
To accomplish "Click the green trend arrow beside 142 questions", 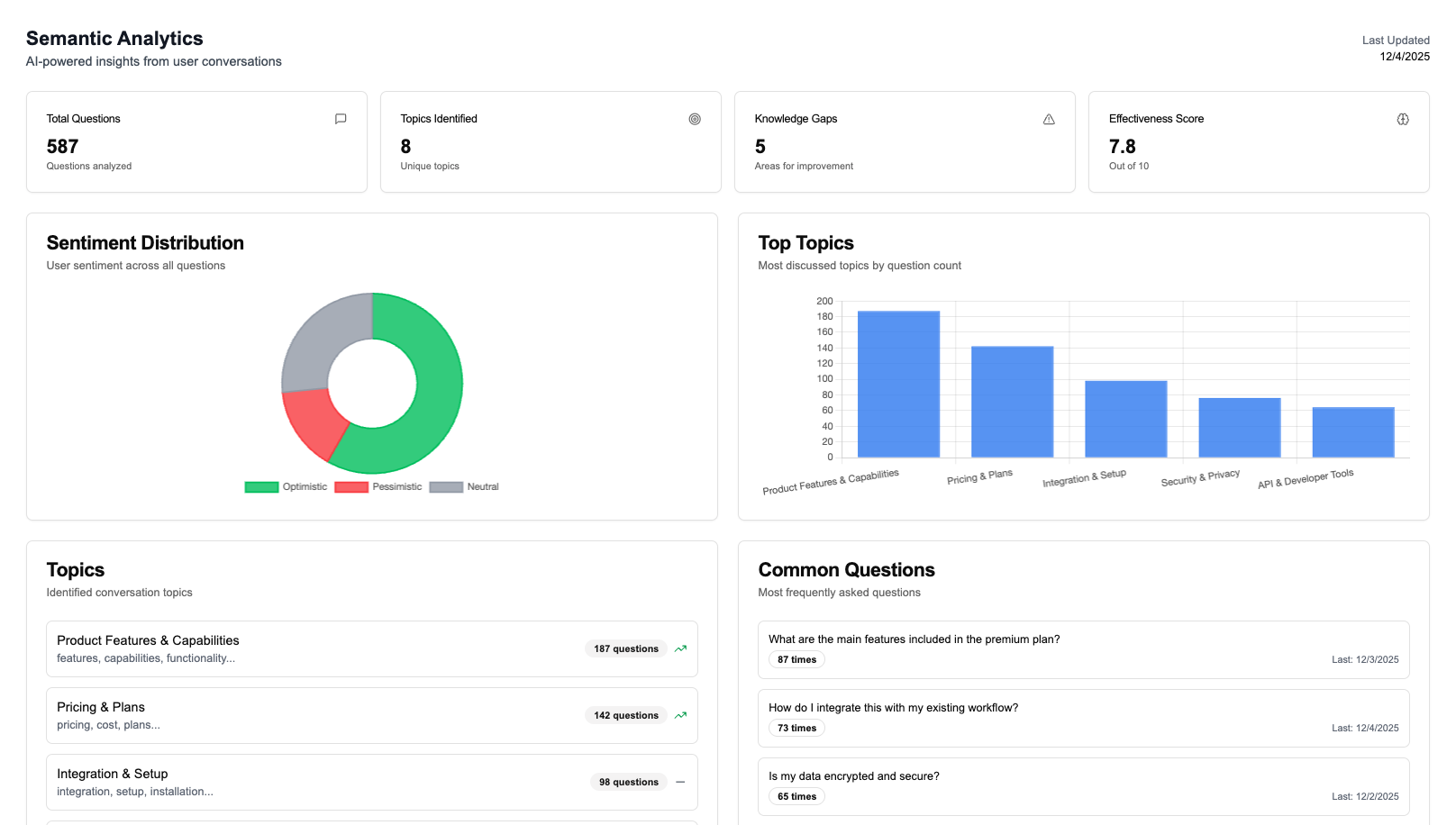I will 681,715.
